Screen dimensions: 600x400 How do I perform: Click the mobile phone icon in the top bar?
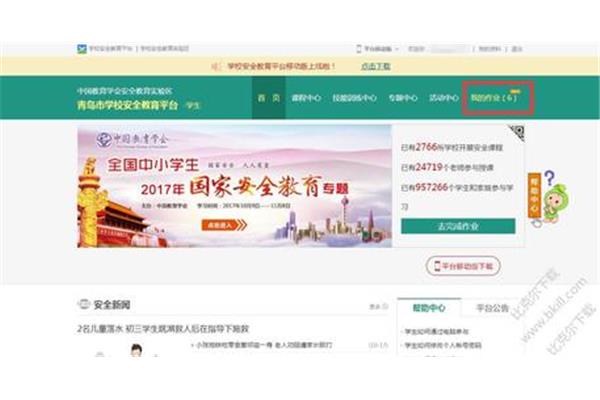pos(359,49)
